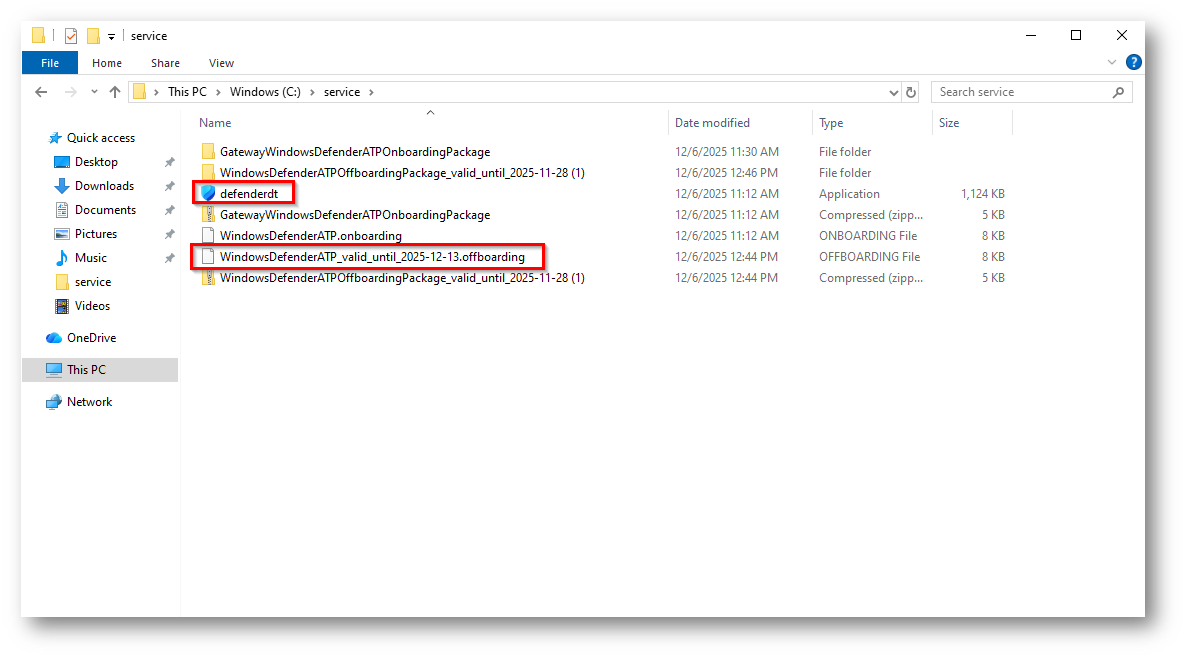Click the pin icon next to Pictures
Screen dimensions: 1187x659
point(170,235)
